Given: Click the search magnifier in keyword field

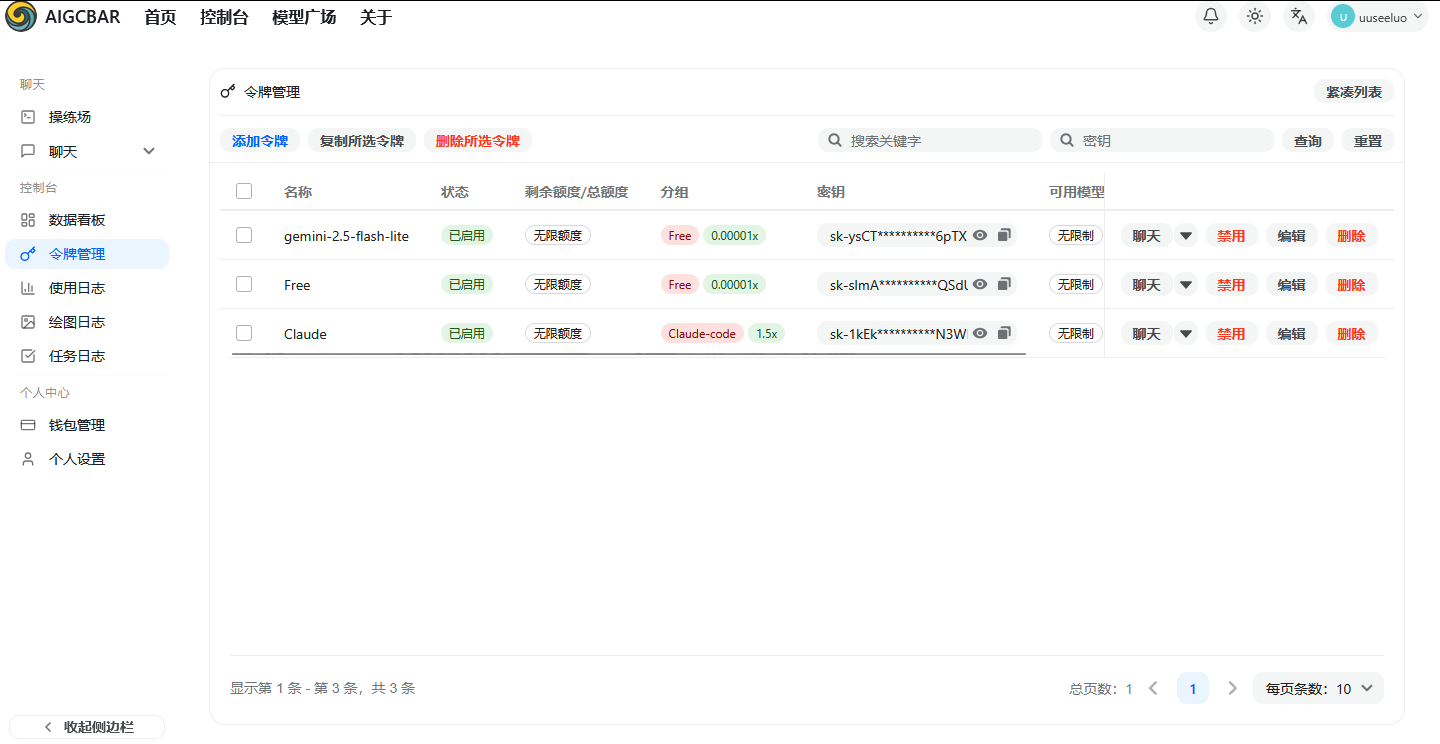Looking at the screenshot, I should pos(835,141).
